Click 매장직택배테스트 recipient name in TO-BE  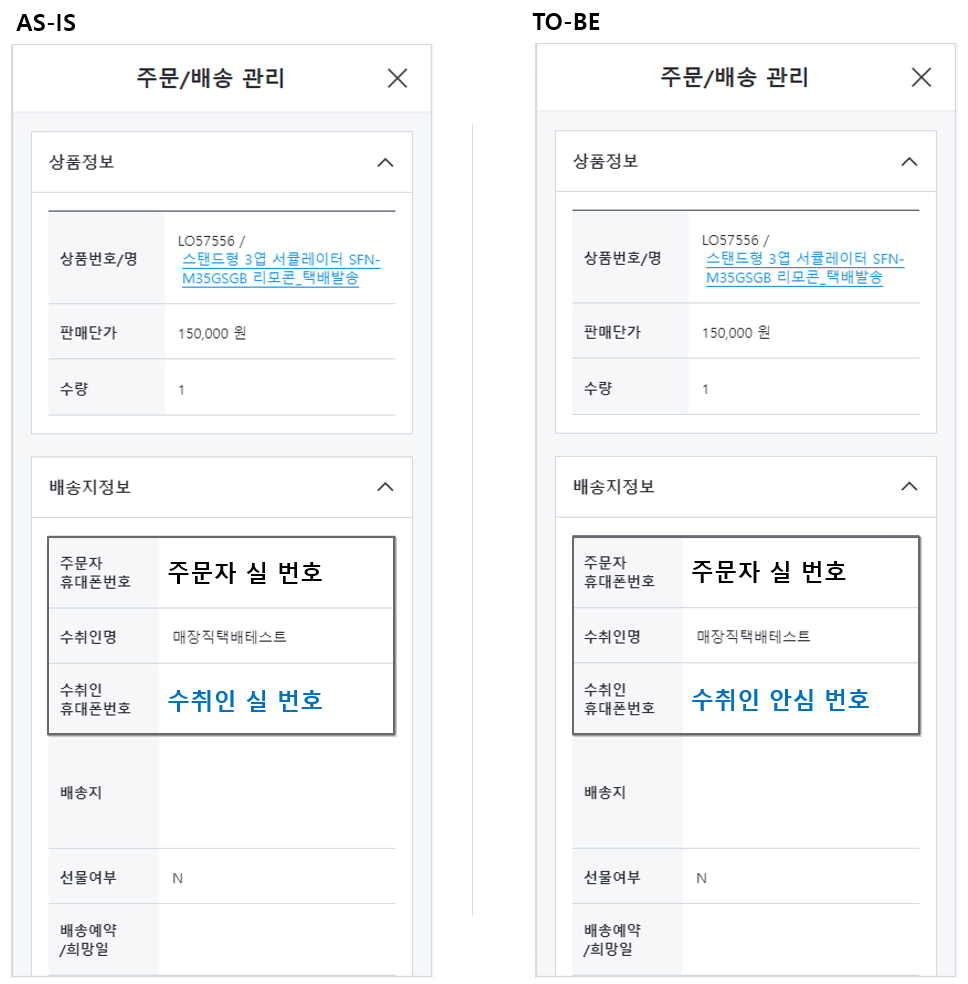pyautogui.click(x=753, y=636)
